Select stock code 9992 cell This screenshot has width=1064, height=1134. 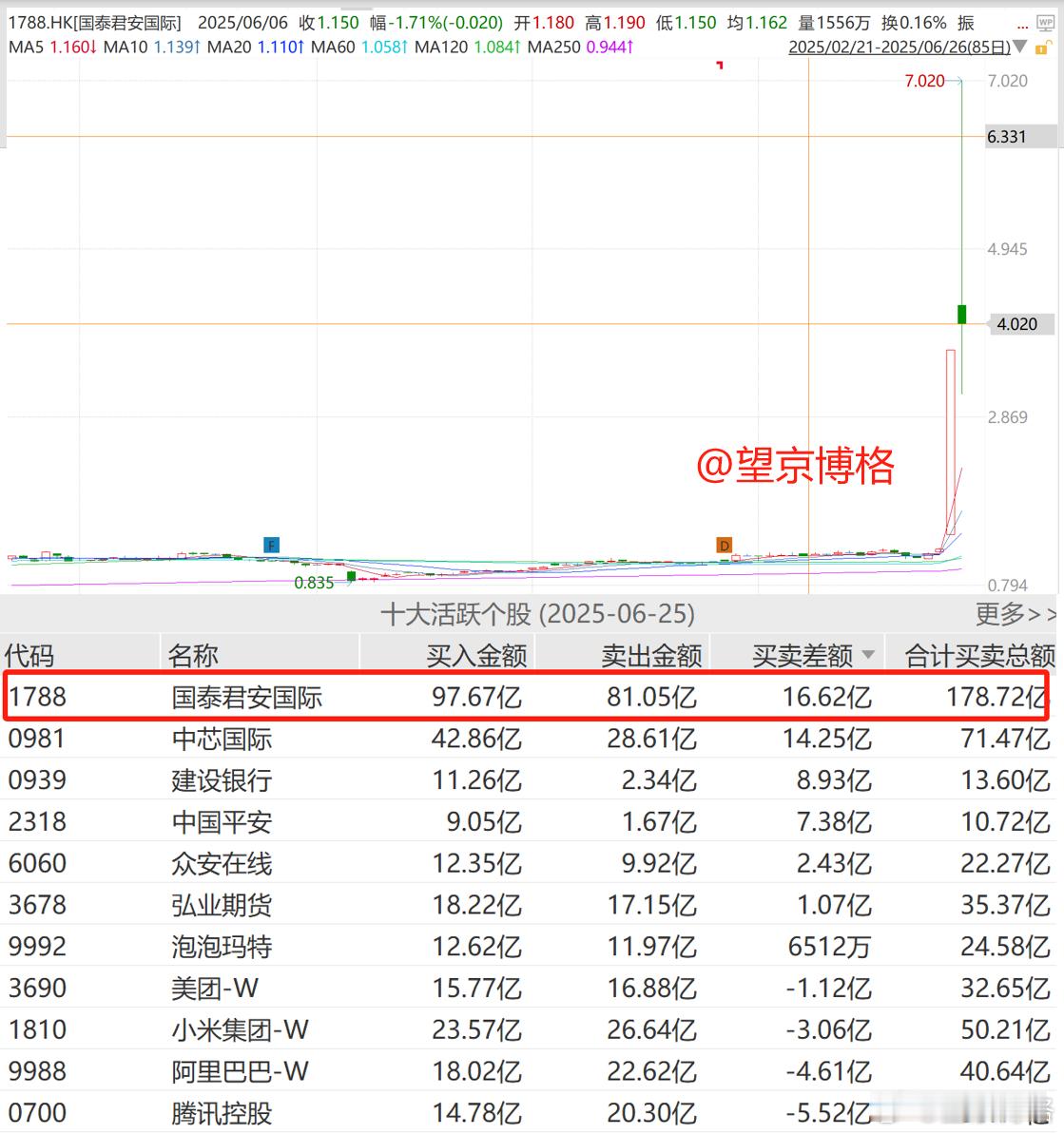38,947
